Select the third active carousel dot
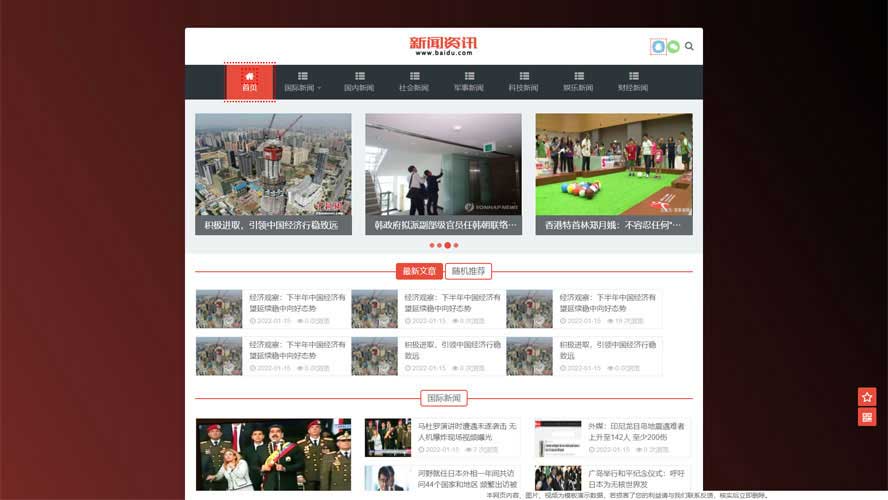 tap(447, 245)
